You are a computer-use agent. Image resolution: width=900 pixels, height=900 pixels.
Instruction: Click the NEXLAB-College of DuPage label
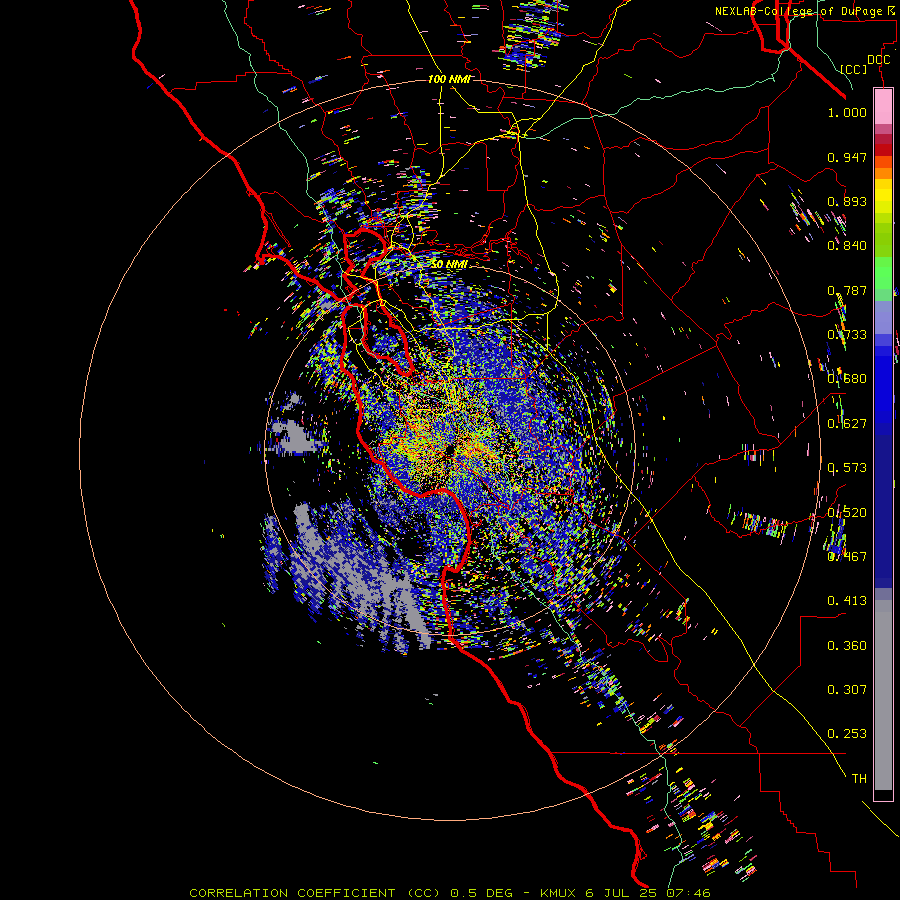798,11
